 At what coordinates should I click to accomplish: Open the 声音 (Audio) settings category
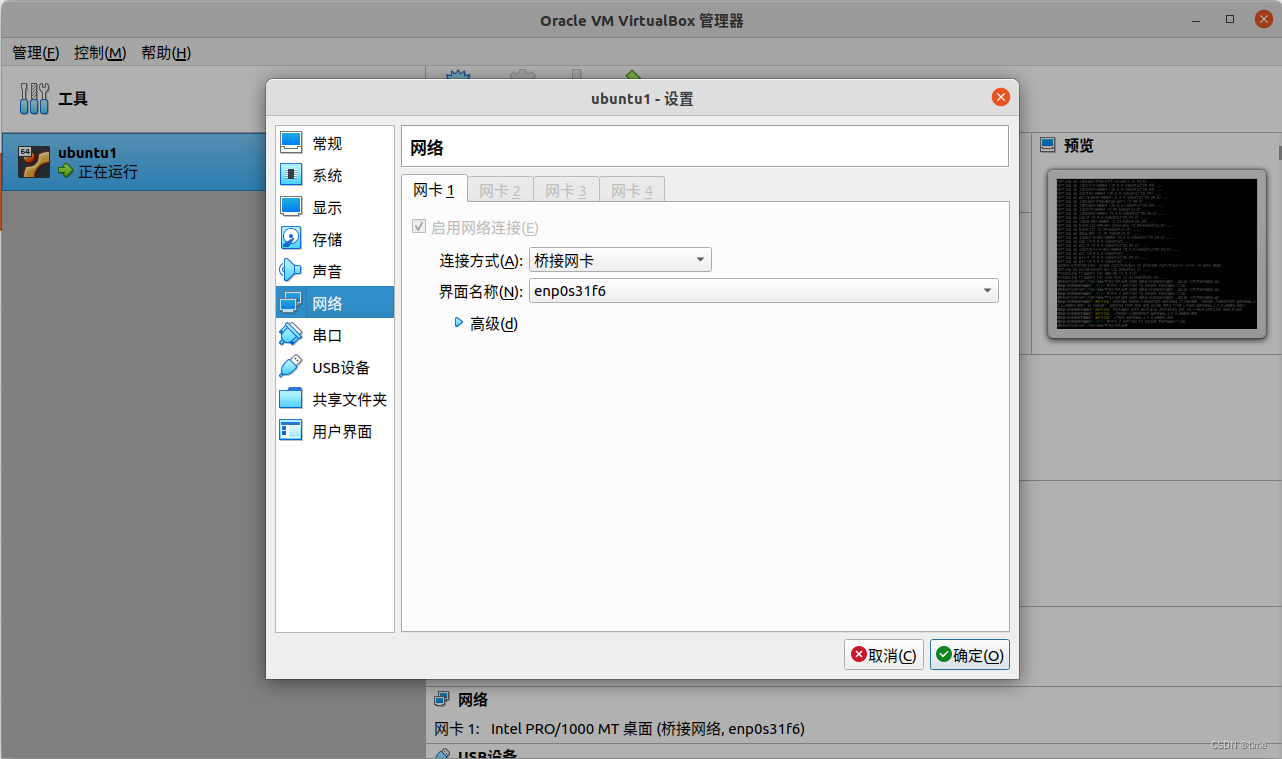click(x=335, y=271)
